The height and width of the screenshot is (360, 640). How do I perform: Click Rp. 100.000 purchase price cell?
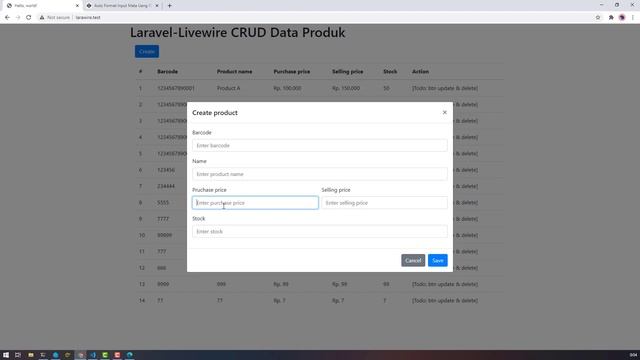click(x=287, y=88)
